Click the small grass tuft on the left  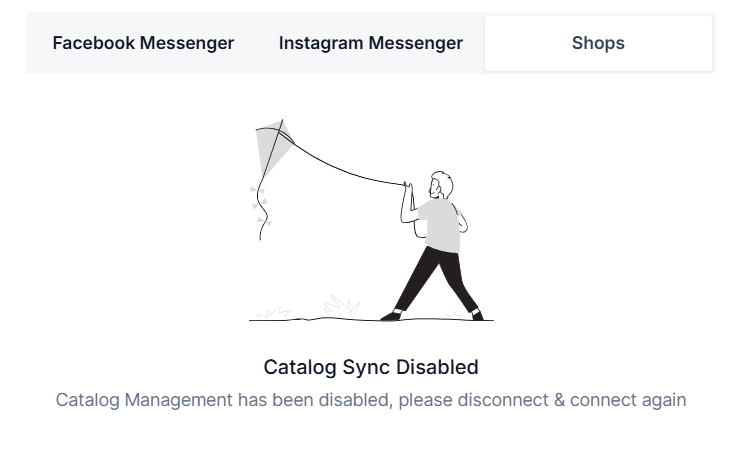[272, 313]
